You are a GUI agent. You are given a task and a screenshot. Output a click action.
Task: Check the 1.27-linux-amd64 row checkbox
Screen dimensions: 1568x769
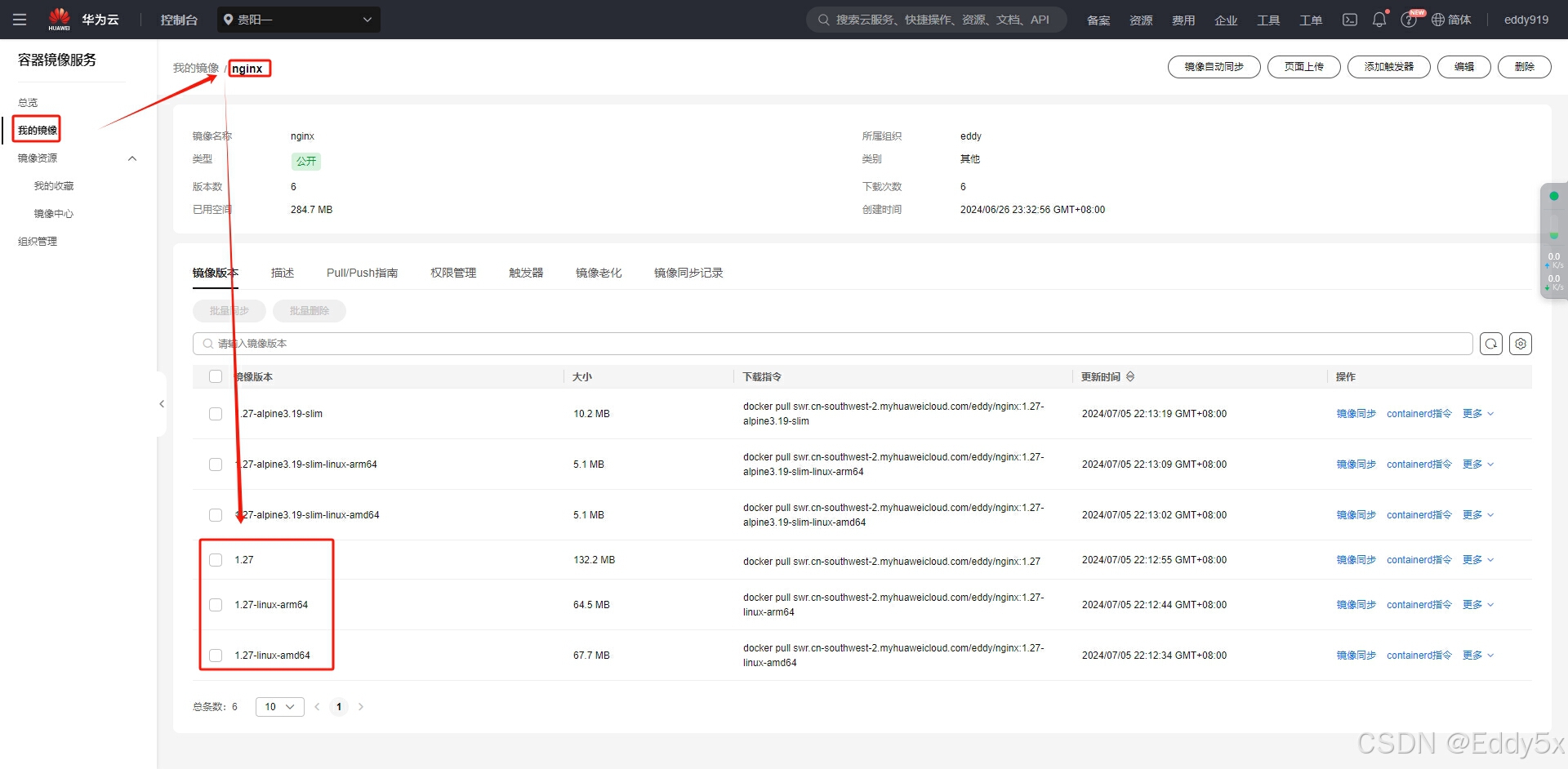[216, 656]
